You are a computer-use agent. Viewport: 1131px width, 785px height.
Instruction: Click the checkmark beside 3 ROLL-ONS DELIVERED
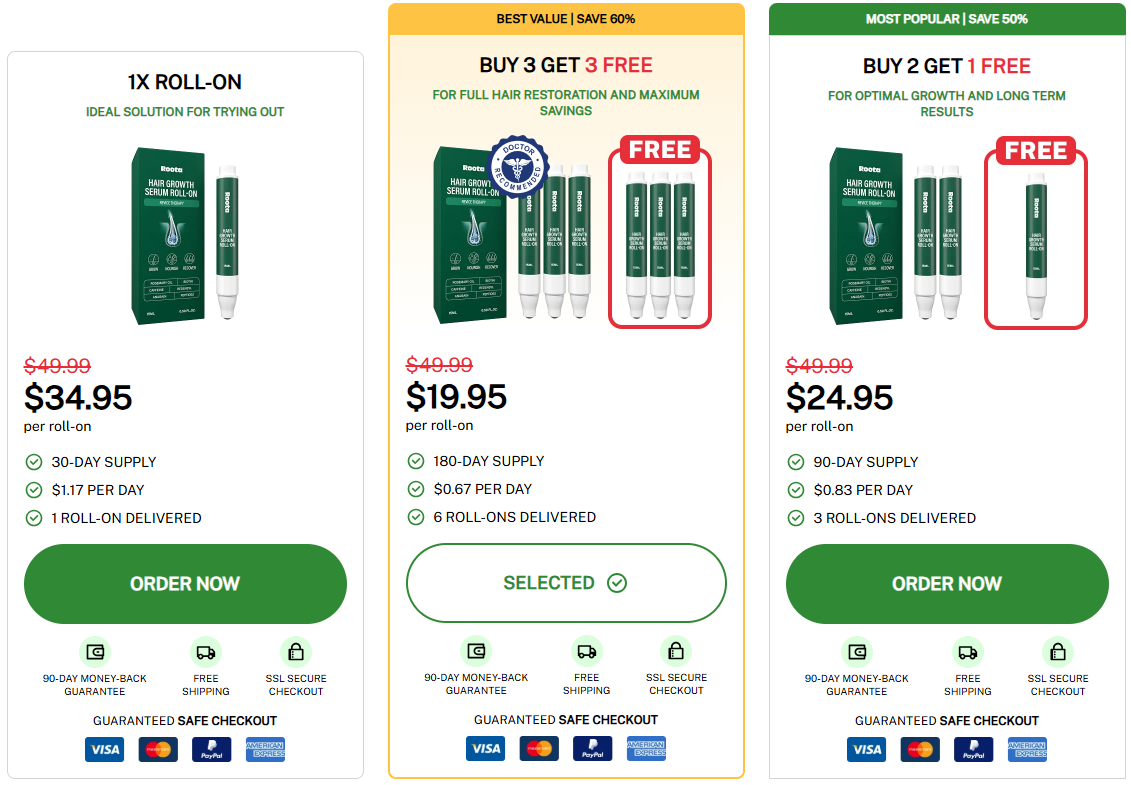click(794, 518)
